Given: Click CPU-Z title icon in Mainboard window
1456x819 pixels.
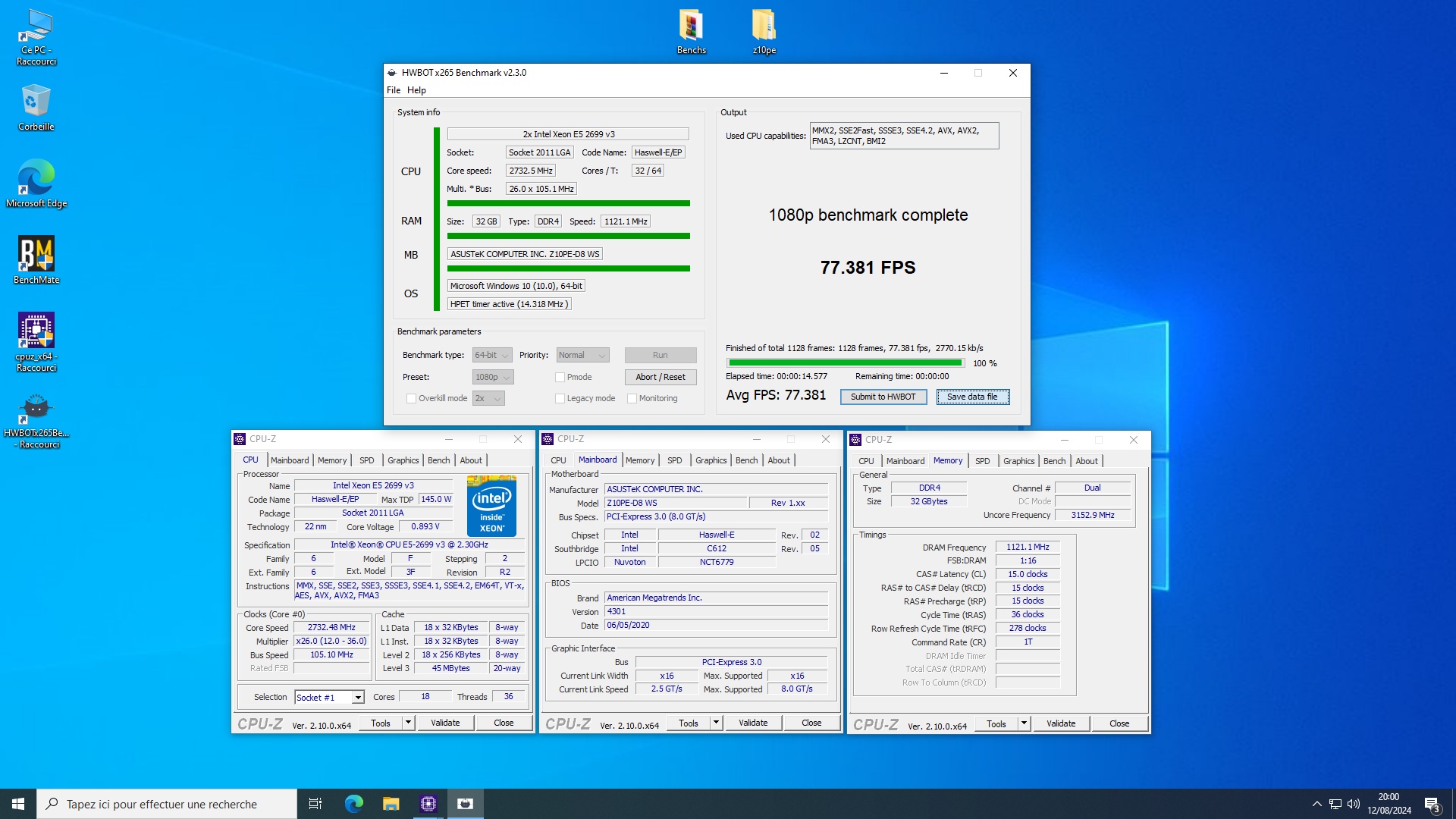Looking at the screenshot, I should click(548, 439).
